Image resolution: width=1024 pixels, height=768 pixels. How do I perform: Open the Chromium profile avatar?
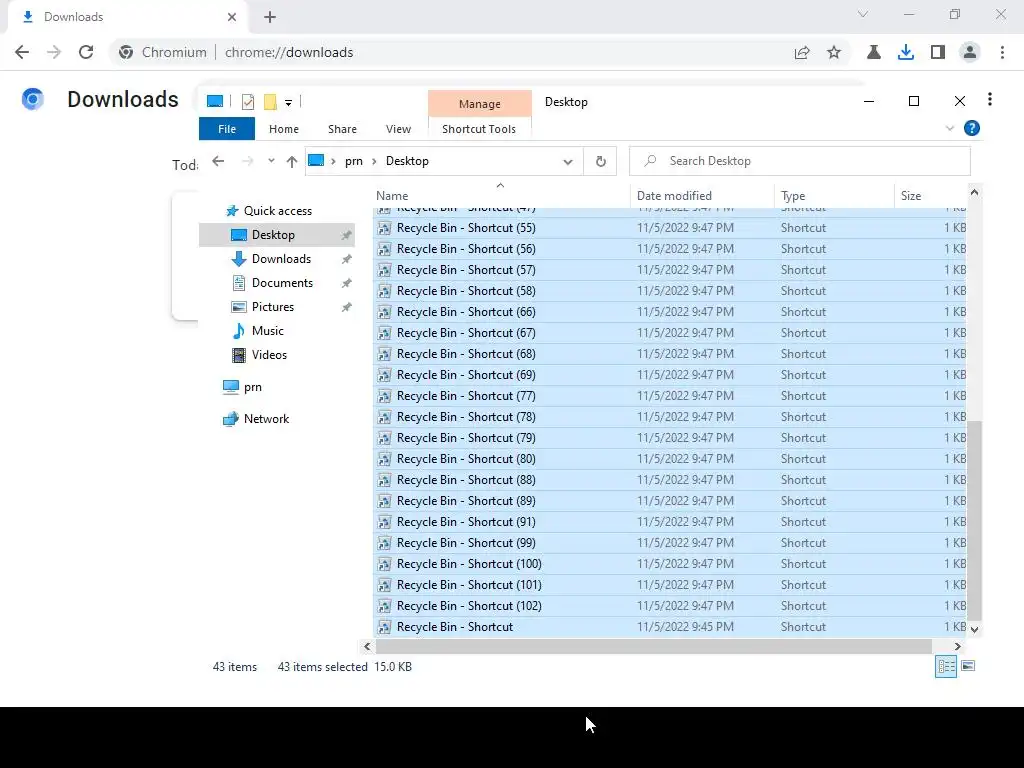pyautogui.click(x=970, y=52)
